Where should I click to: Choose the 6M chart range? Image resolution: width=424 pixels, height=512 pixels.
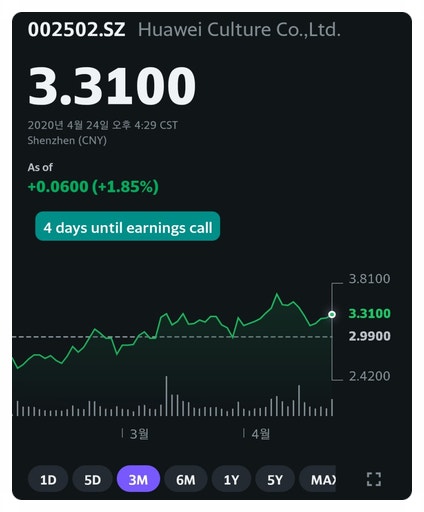coord(186,480)
